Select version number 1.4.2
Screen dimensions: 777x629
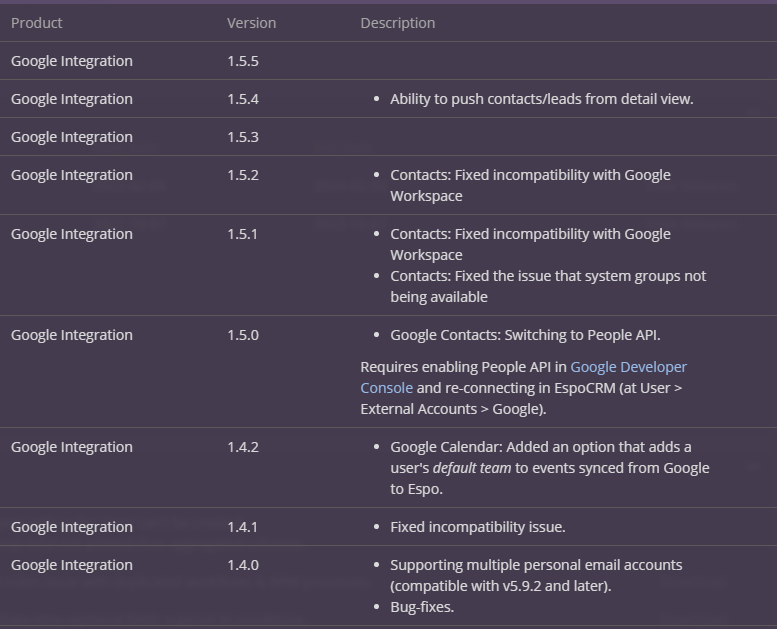click(x=243, y=447)
